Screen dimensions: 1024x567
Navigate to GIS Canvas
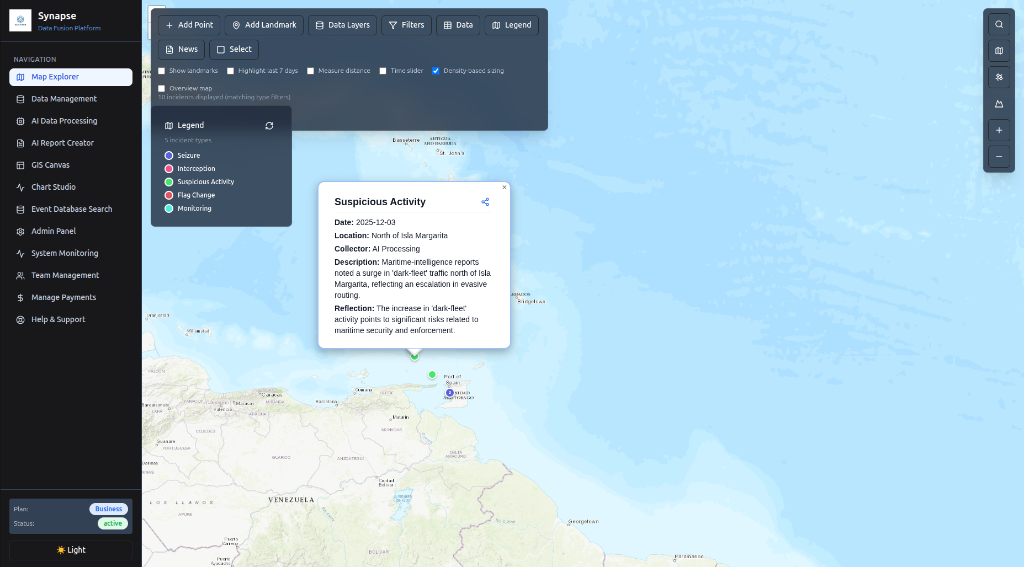[71, 165]
